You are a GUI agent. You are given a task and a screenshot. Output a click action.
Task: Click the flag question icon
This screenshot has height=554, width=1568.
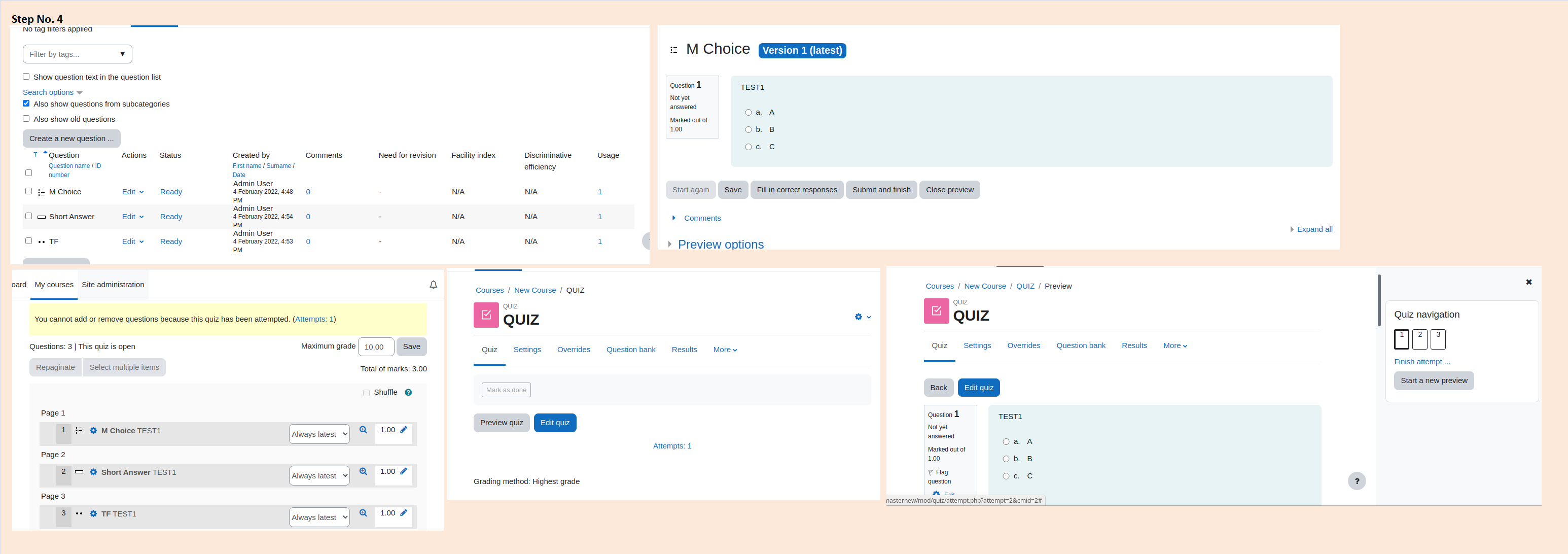click(x=931, y=472)
